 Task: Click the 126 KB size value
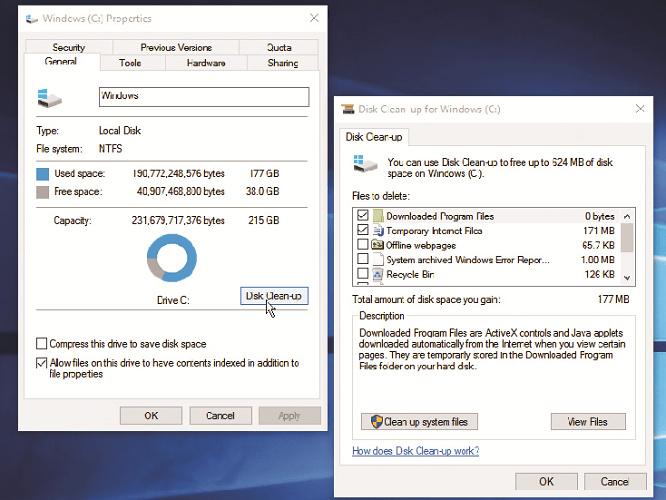click(600, 274)
